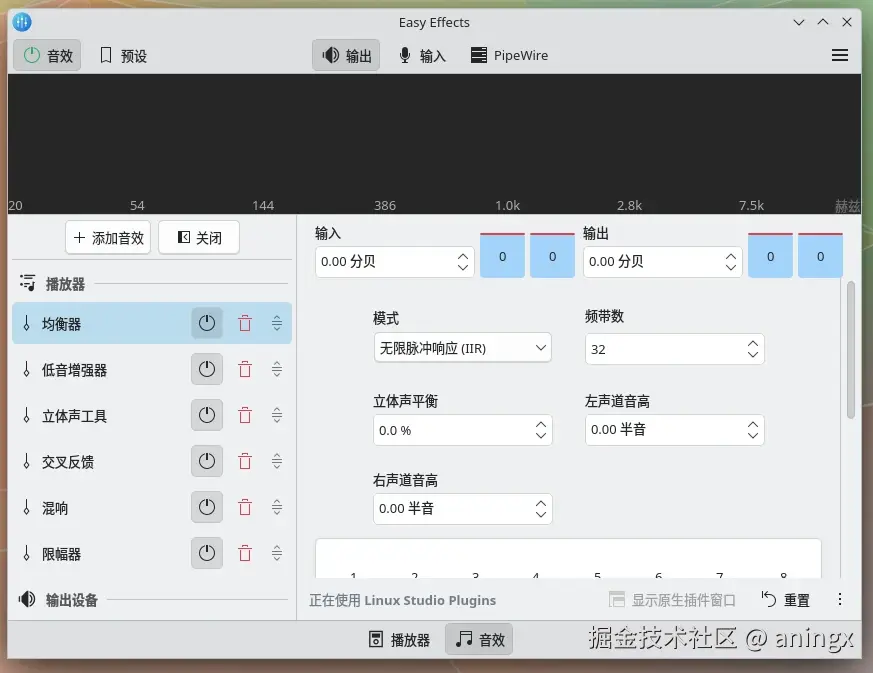Open the PipeWire tab
873x673 pixels.
[509, 55]
